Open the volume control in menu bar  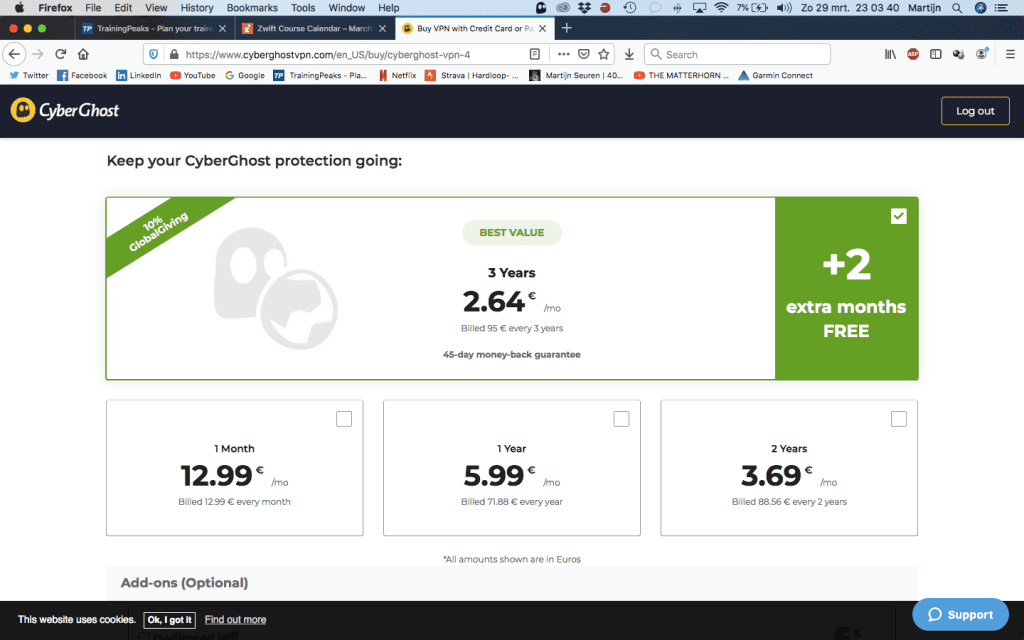(x=784, y=8)
